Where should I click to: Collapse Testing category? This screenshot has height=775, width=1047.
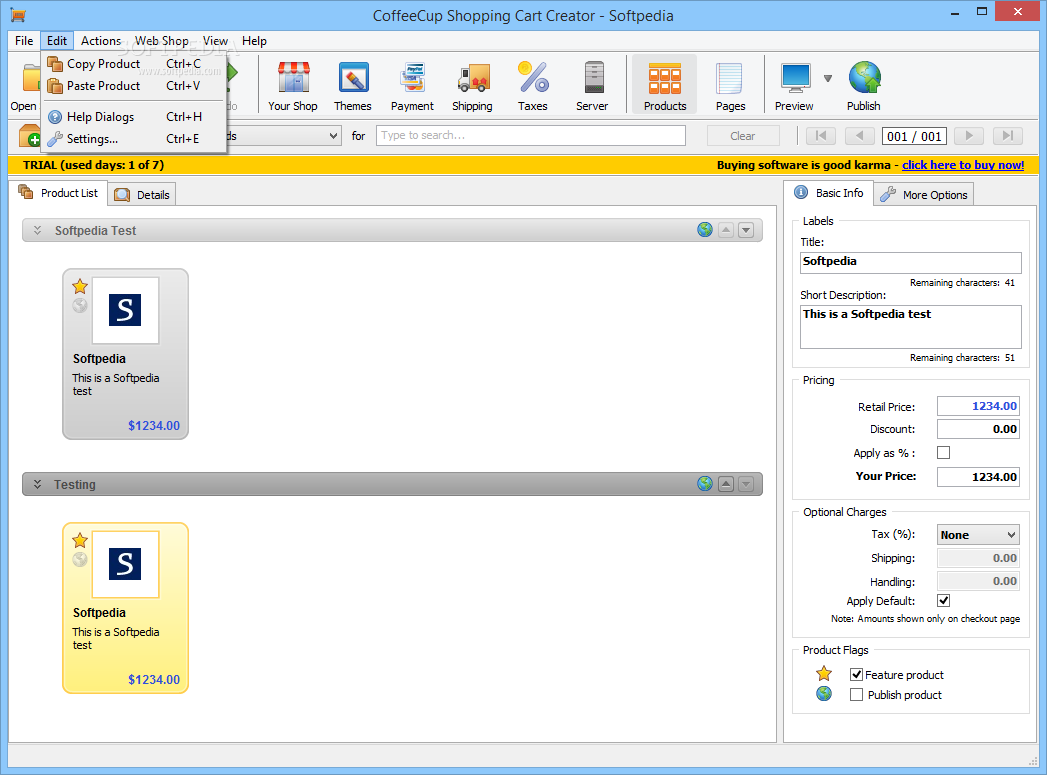pos(37,484)
